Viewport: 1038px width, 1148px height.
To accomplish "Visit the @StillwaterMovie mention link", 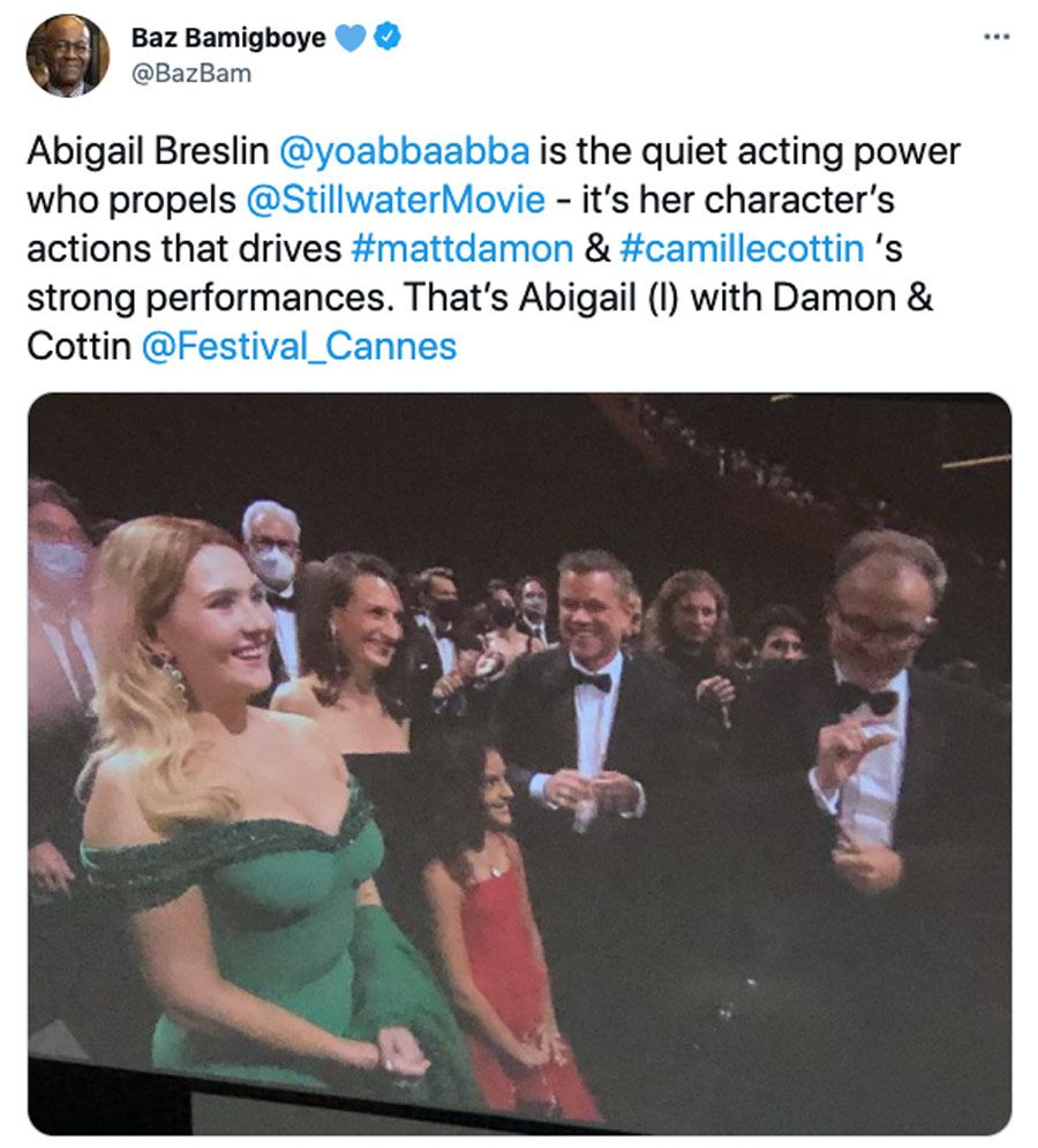I will (x=396, y=200).
